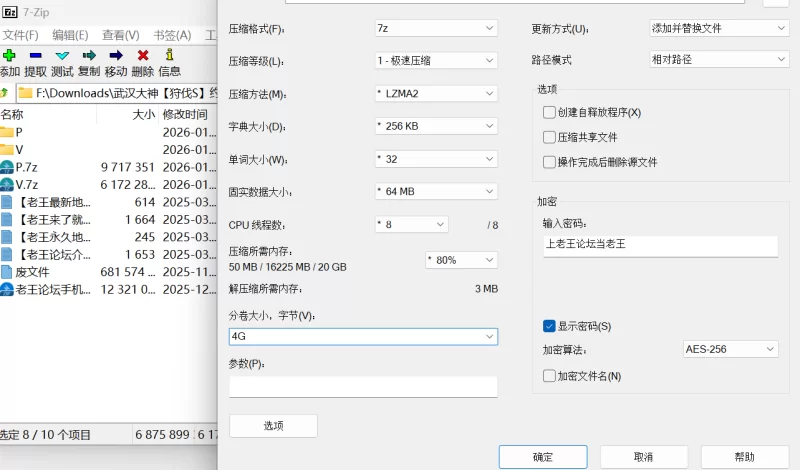This screenshot has width=800, height=470.
Task: Click the Info (信息) toolbar icon
Action: pos(169,55)
